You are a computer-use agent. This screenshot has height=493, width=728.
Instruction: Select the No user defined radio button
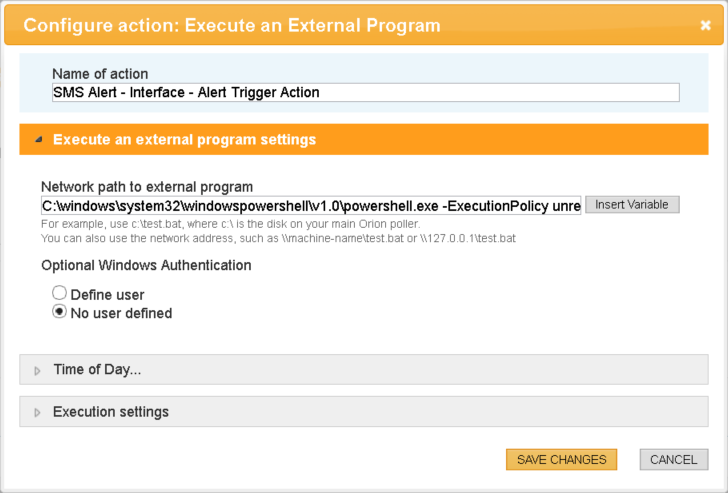(59, 312)
